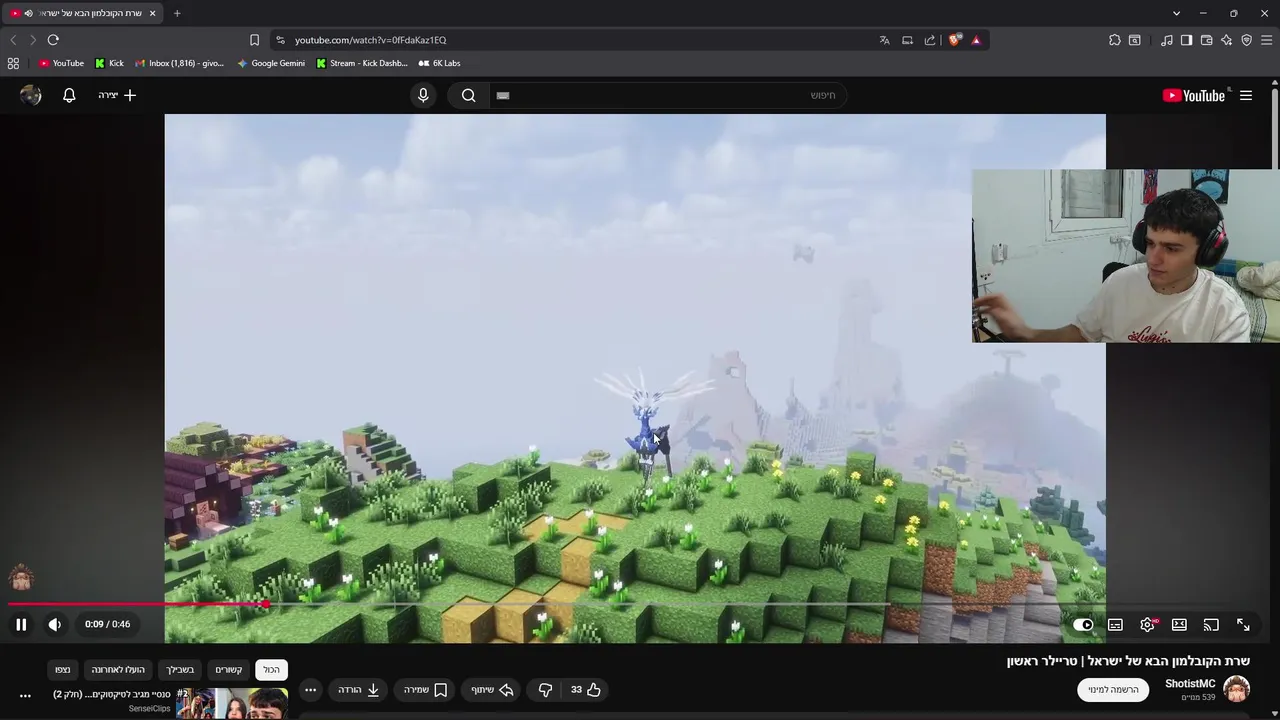Enter full screen mode

[x=1243, y=625]
